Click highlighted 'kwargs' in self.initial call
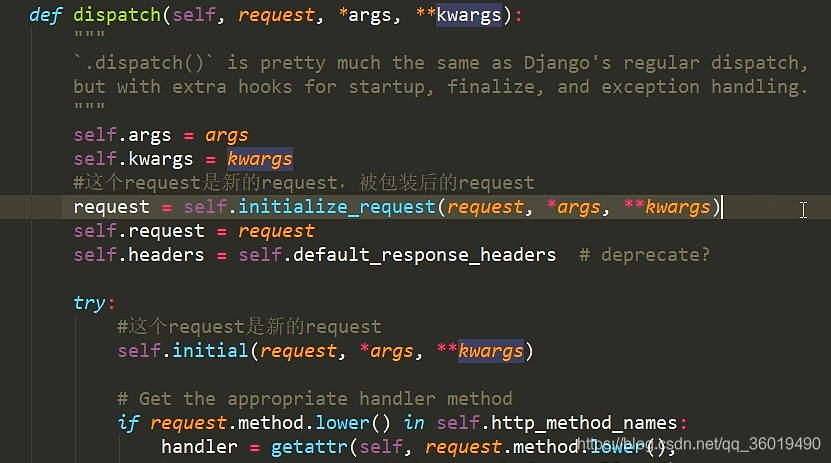 click(491, 351)
